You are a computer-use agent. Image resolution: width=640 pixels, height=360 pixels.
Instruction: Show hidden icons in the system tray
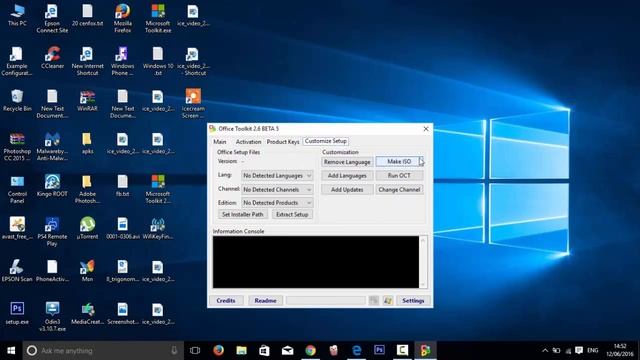coord(545,350)
